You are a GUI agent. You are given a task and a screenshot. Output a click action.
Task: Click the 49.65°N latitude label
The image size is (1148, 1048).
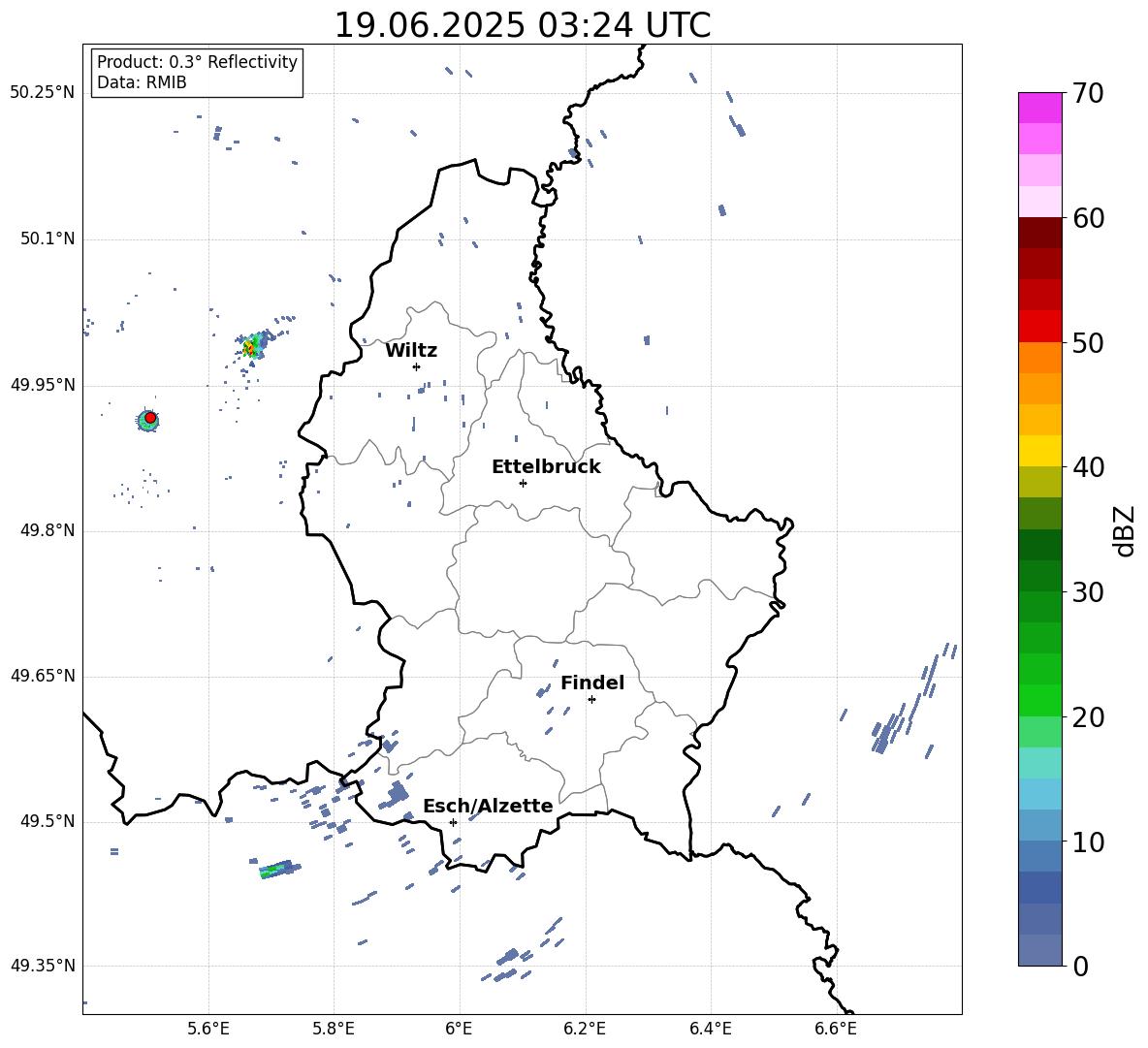pyautogui.click(x=43, y=676)
